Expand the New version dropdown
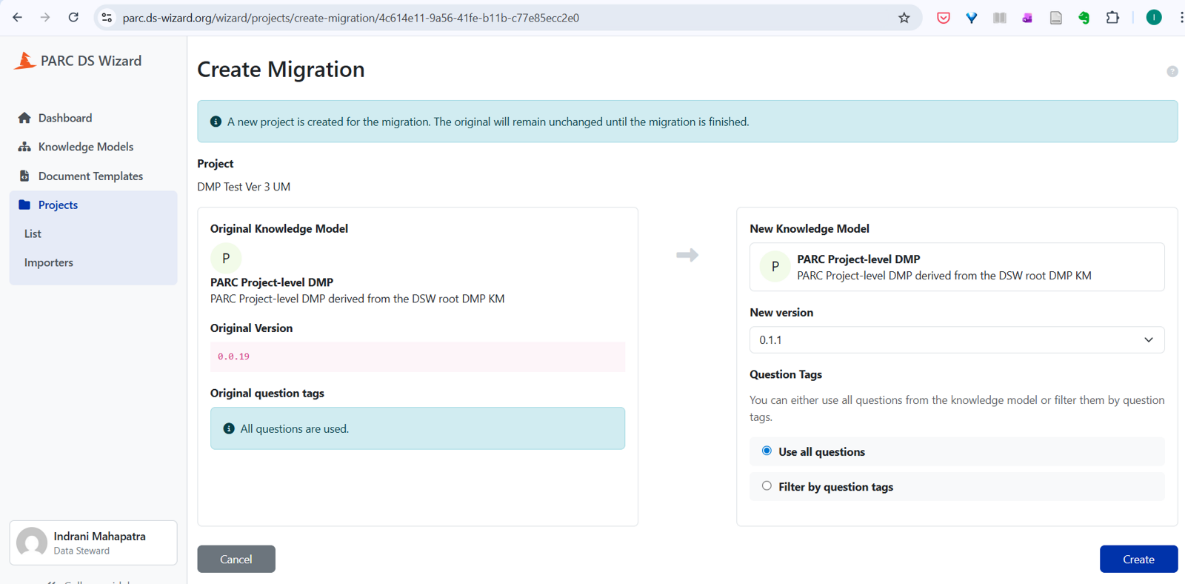 pyautogui.click(x=956, y=340)
